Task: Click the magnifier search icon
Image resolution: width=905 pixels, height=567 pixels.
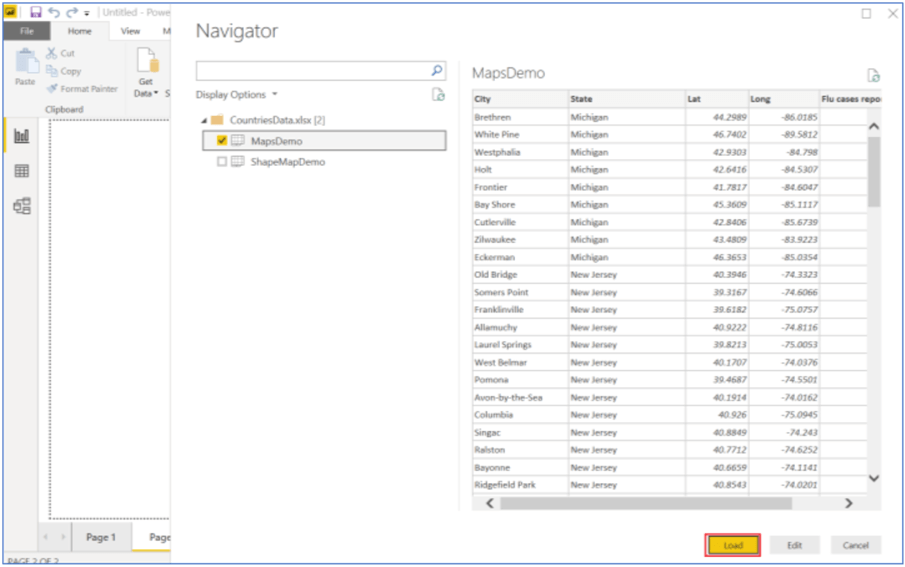Action: [x=437, y=70]
